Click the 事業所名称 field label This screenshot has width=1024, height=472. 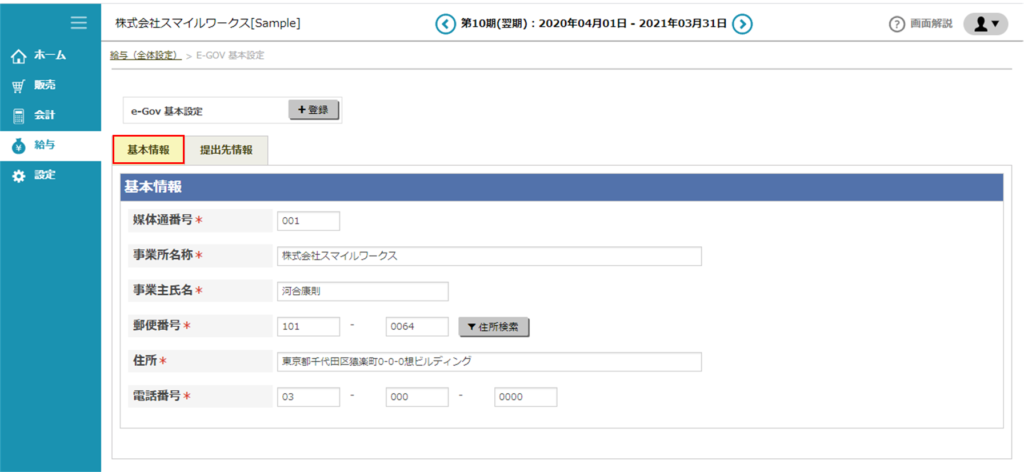[163, 256]
